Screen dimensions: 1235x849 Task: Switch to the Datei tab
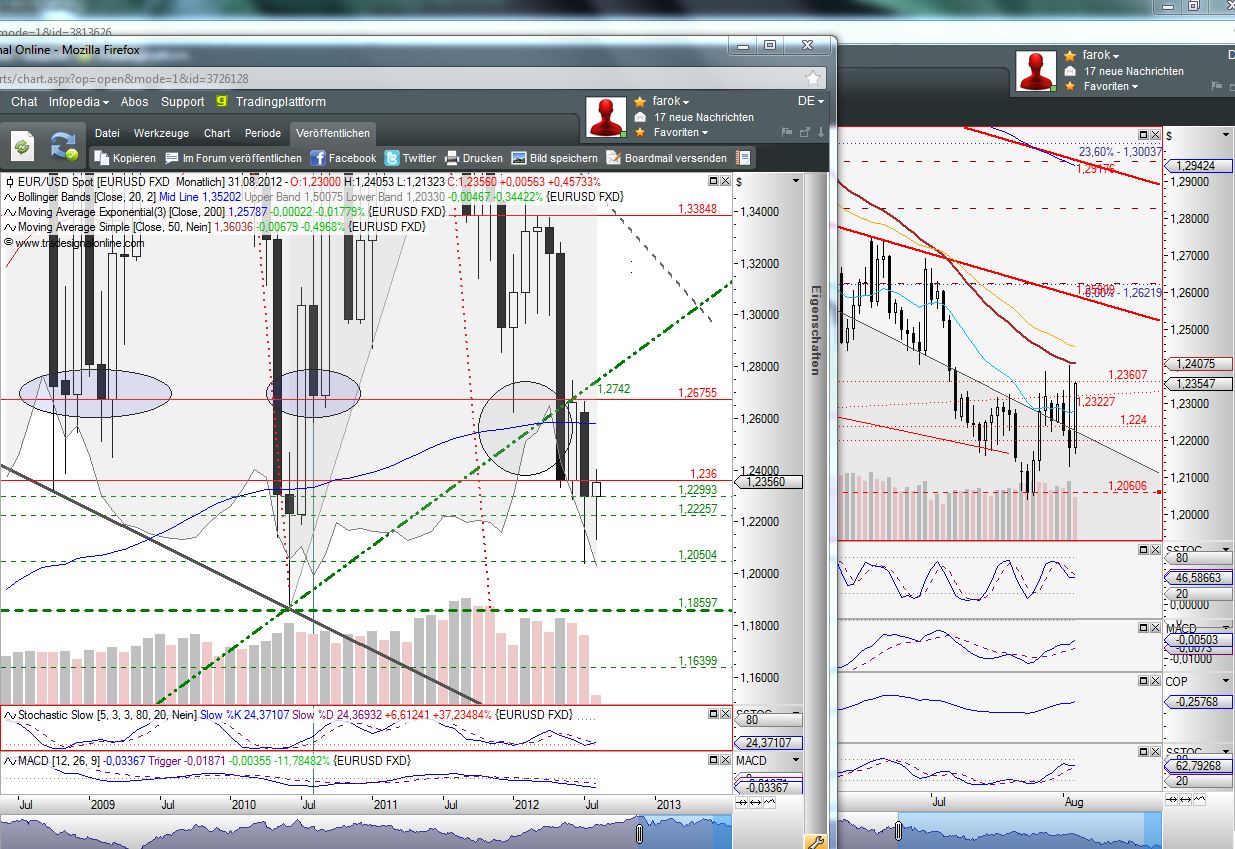[x=107, y=133]
